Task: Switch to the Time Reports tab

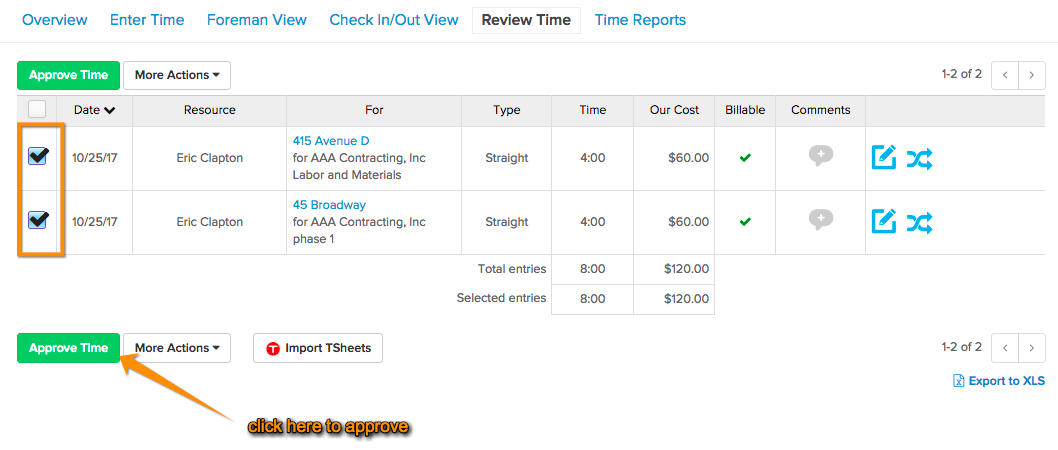Action: (x=640, y=20)
